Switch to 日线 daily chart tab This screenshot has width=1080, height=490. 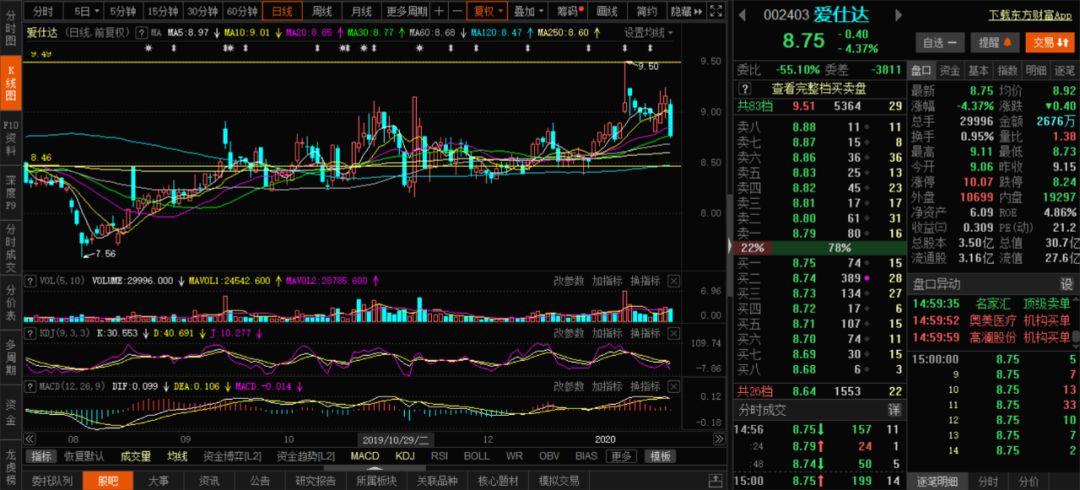[x=282, y=11]
